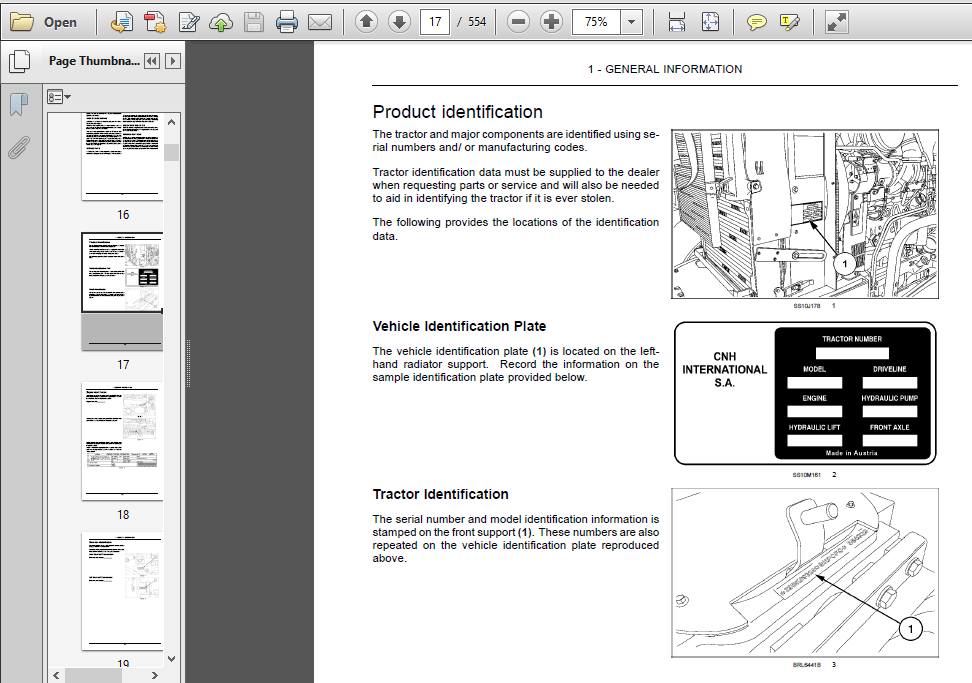The height and width of the screenshot is (683, 972).
Task: Select the page 17 thumbnail
Action: point(122,291)
